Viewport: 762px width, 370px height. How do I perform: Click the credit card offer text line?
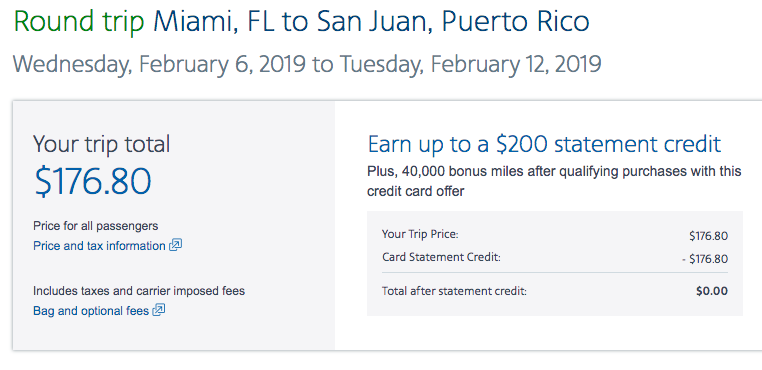416,192
